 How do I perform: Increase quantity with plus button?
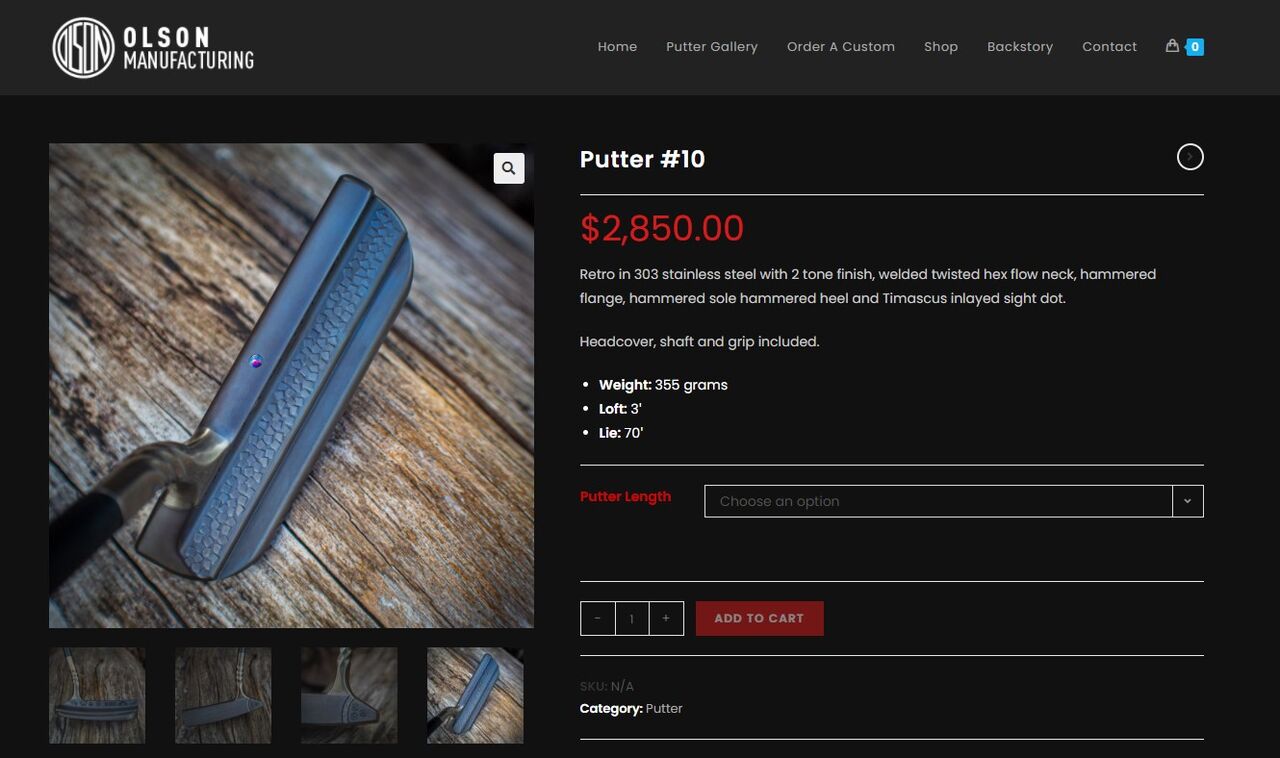point(666,618)
